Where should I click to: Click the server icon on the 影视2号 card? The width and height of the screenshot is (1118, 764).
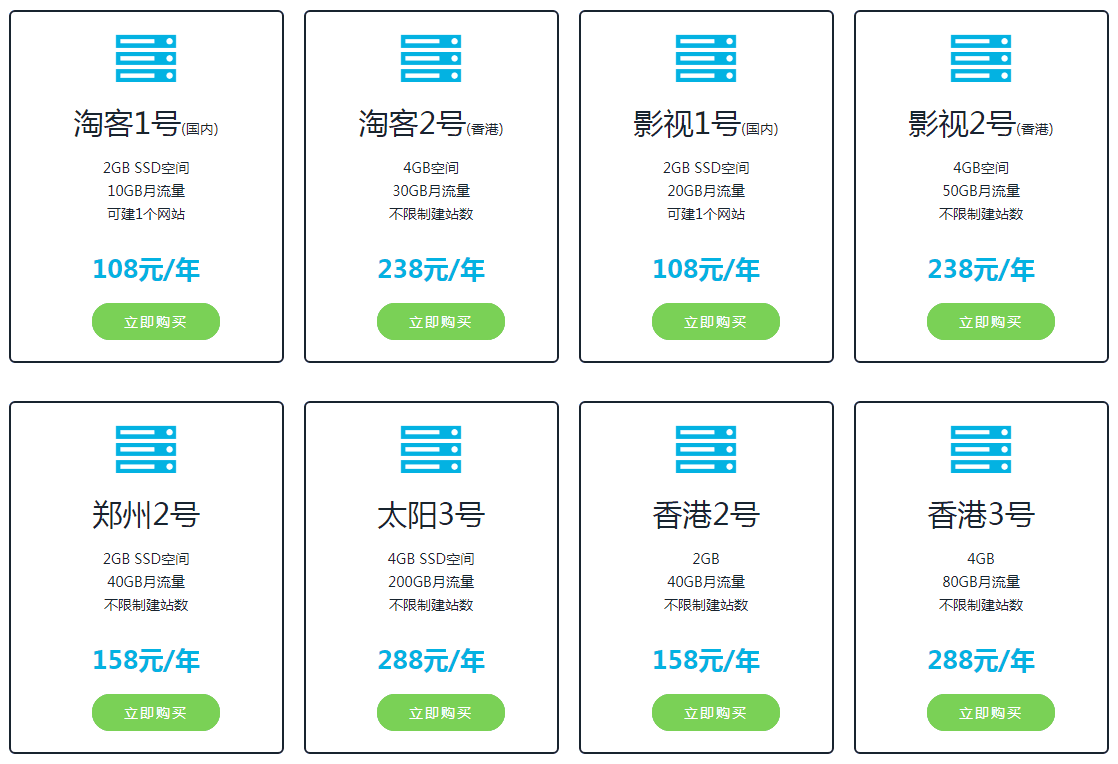(981, 58)
